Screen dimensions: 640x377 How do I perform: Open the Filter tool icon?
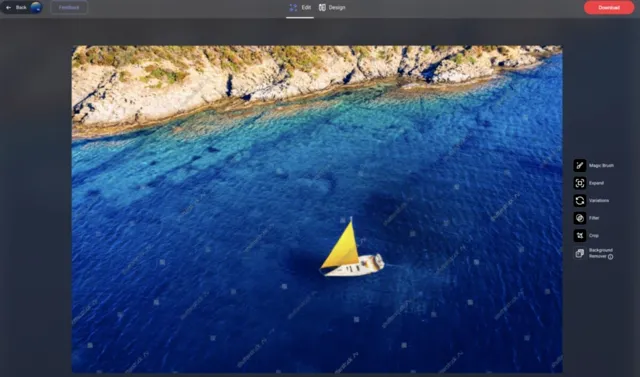point(580,218)
